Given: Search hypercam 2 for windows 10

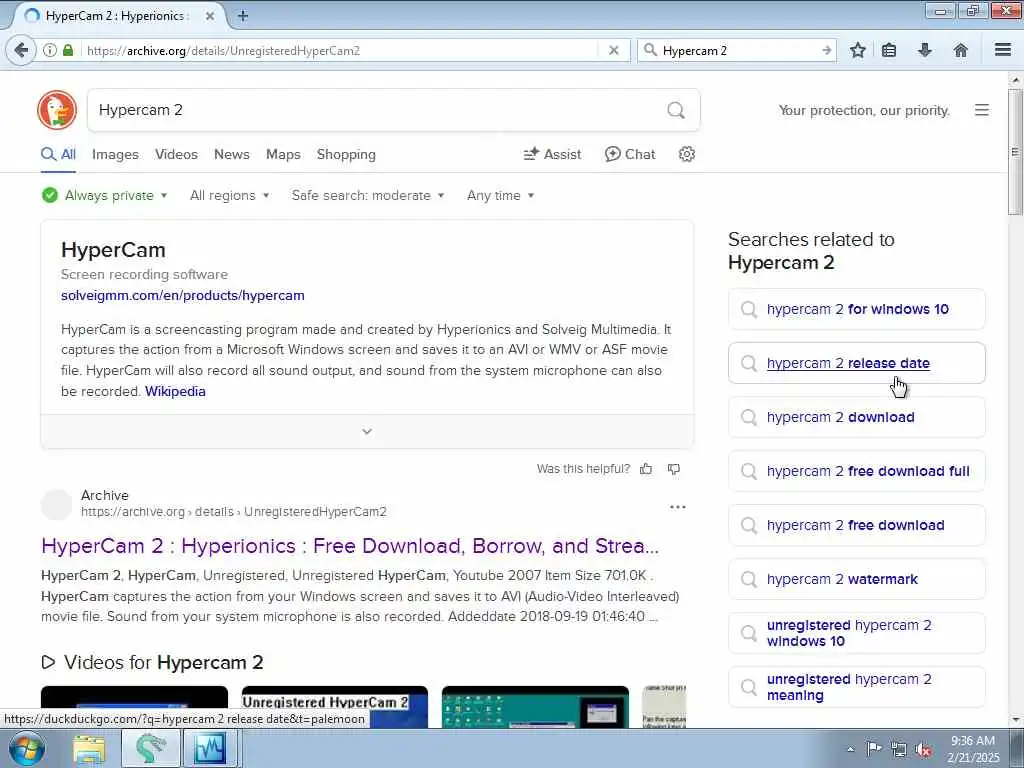Looking at the screenshot, I should [x=857, y=309].
